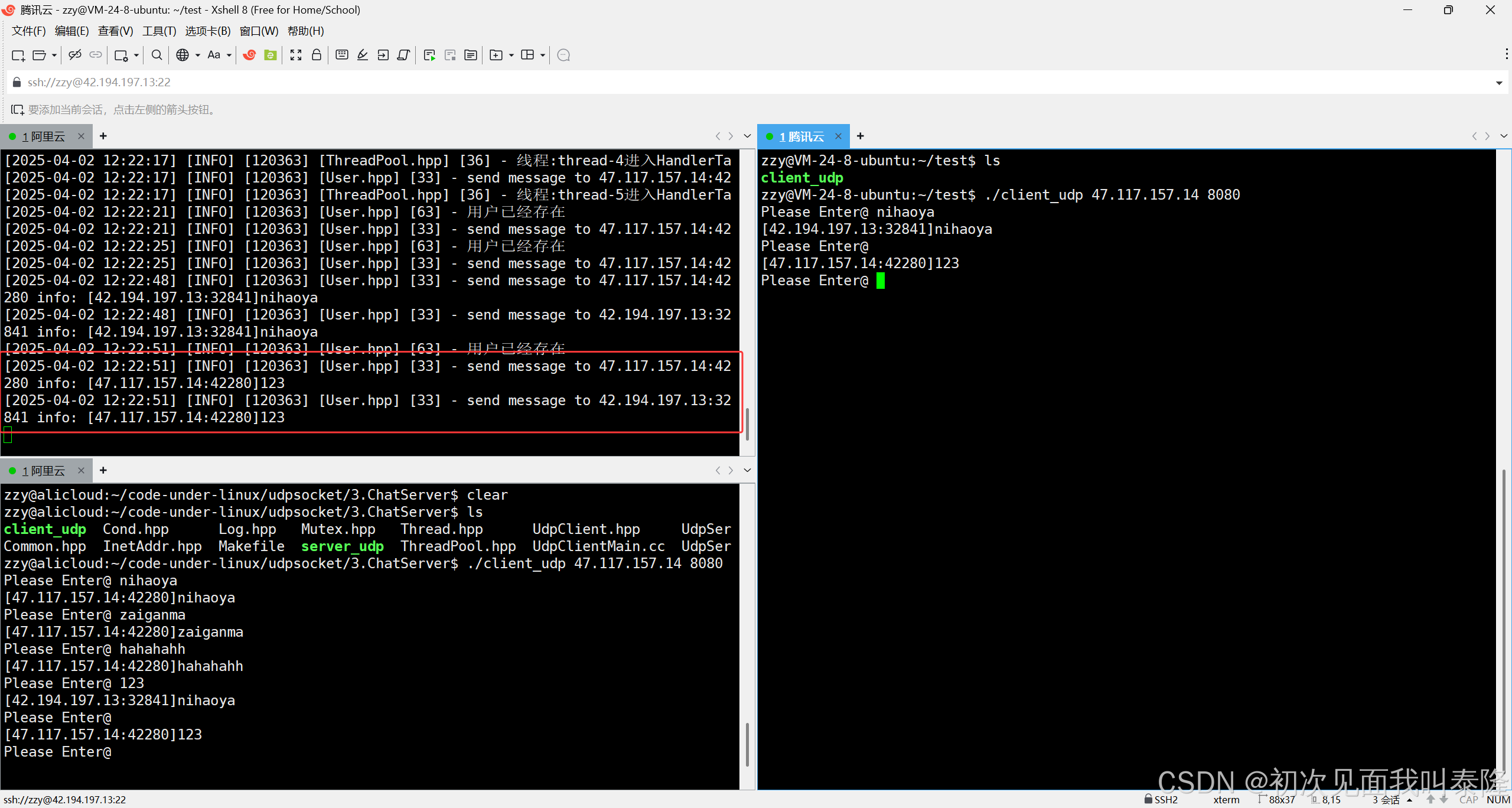Toggle the NUM indicator in status bar
The image size is (1512, 808).
[1498, 799]
